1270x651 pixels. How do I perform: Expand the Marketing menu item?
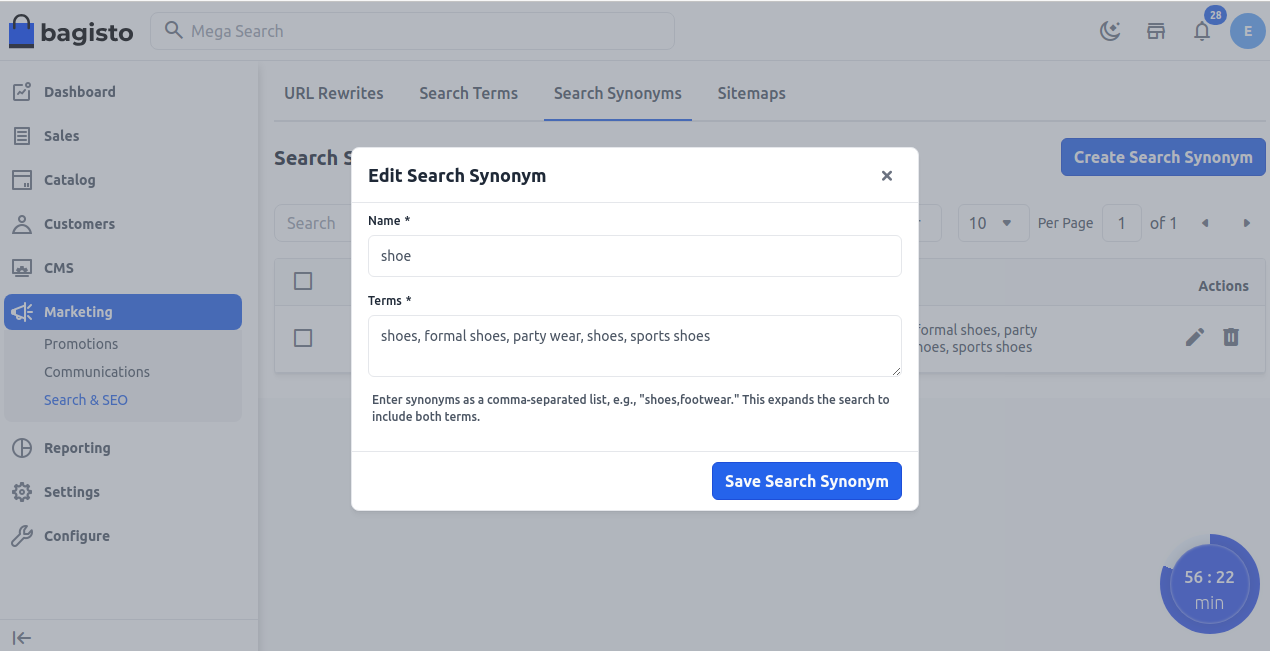(80, 311)
